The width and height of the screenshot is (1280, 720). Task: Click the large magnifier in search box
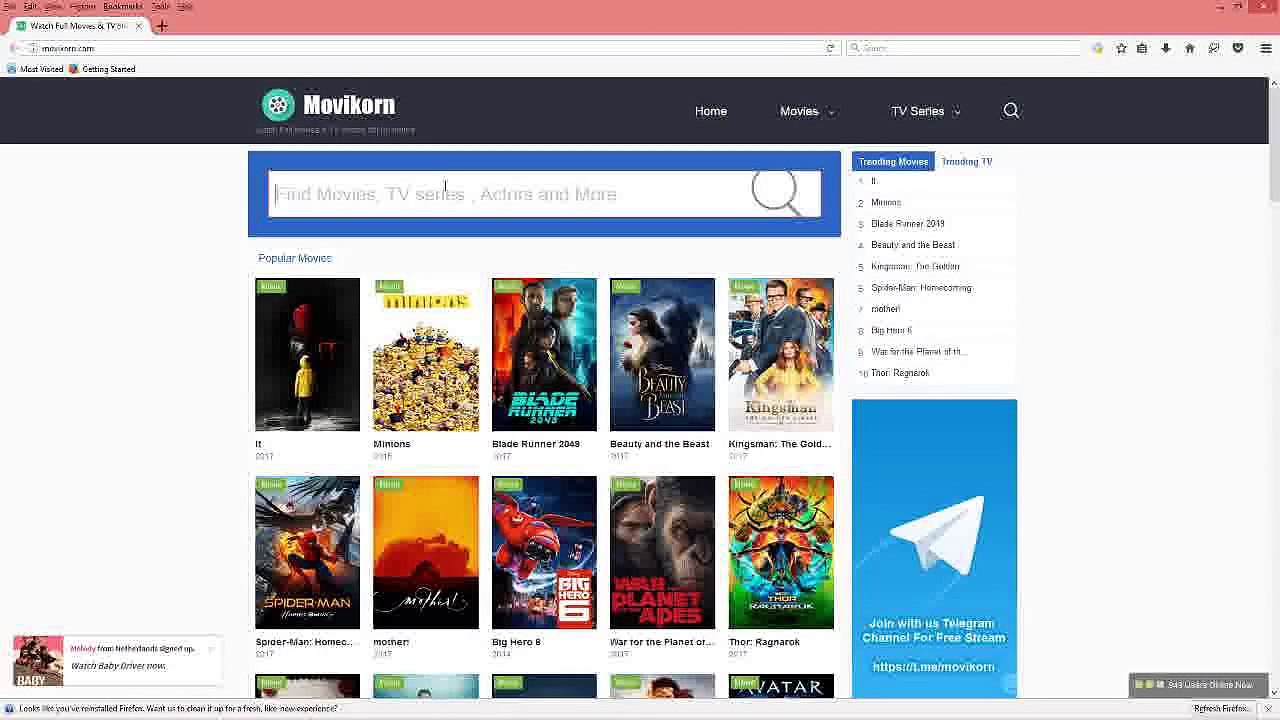click(777, 192)
